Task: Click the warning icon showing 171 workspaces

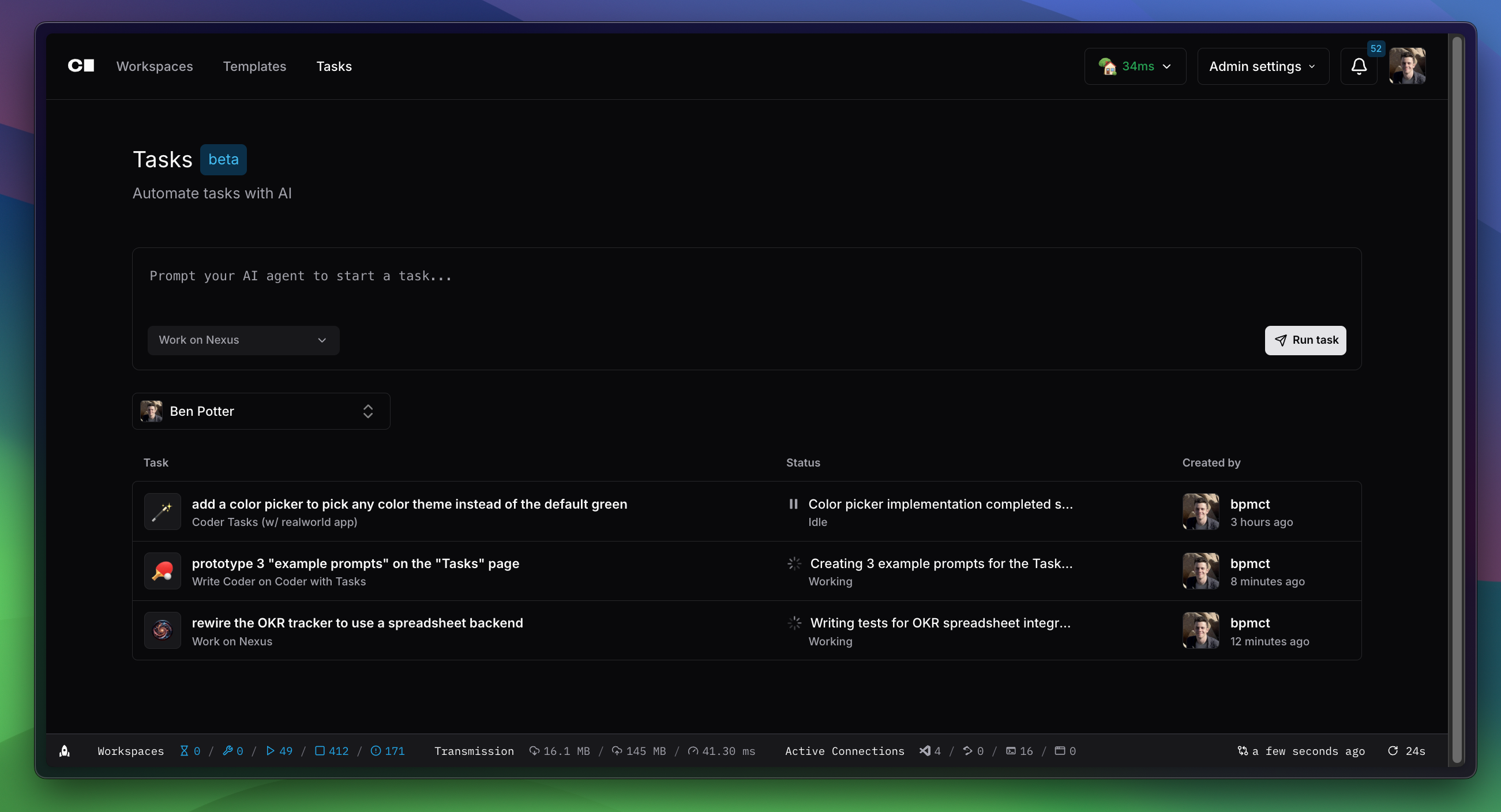Action: [x=377, y=751]
